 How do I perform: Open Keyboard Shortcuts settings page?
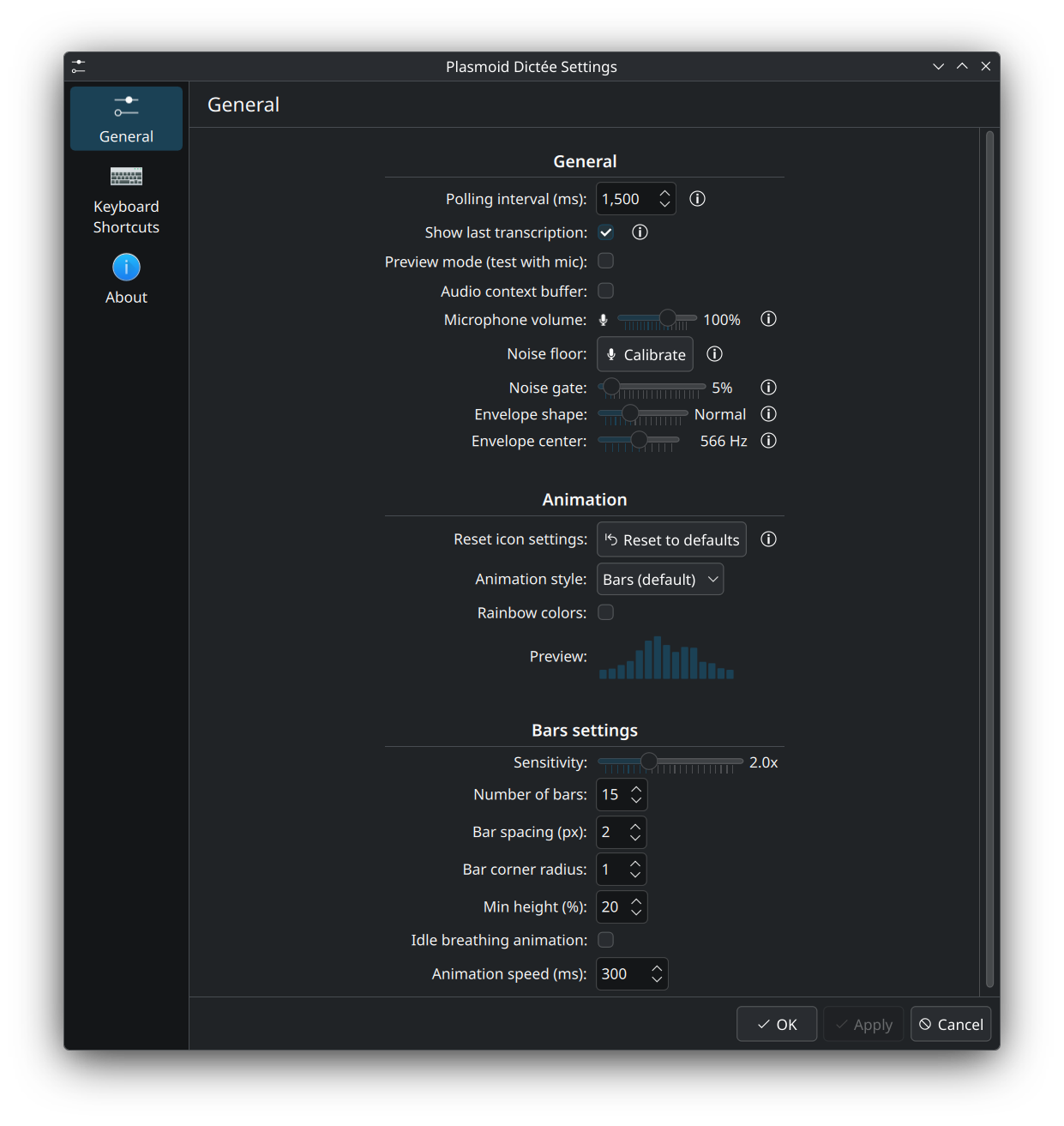pos(126,201)
